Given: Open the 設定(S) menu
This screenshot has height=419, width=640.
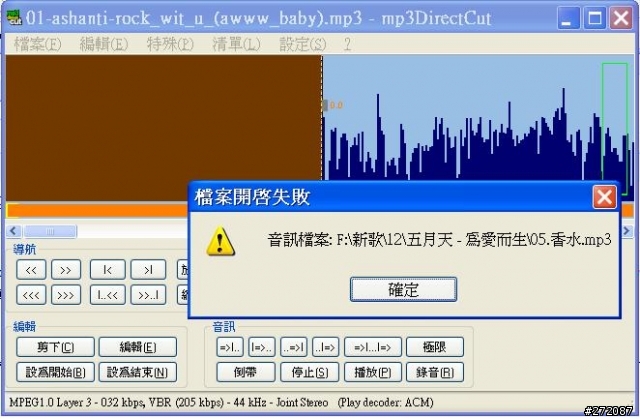Looking at the screenshot, I should point(302,44).
